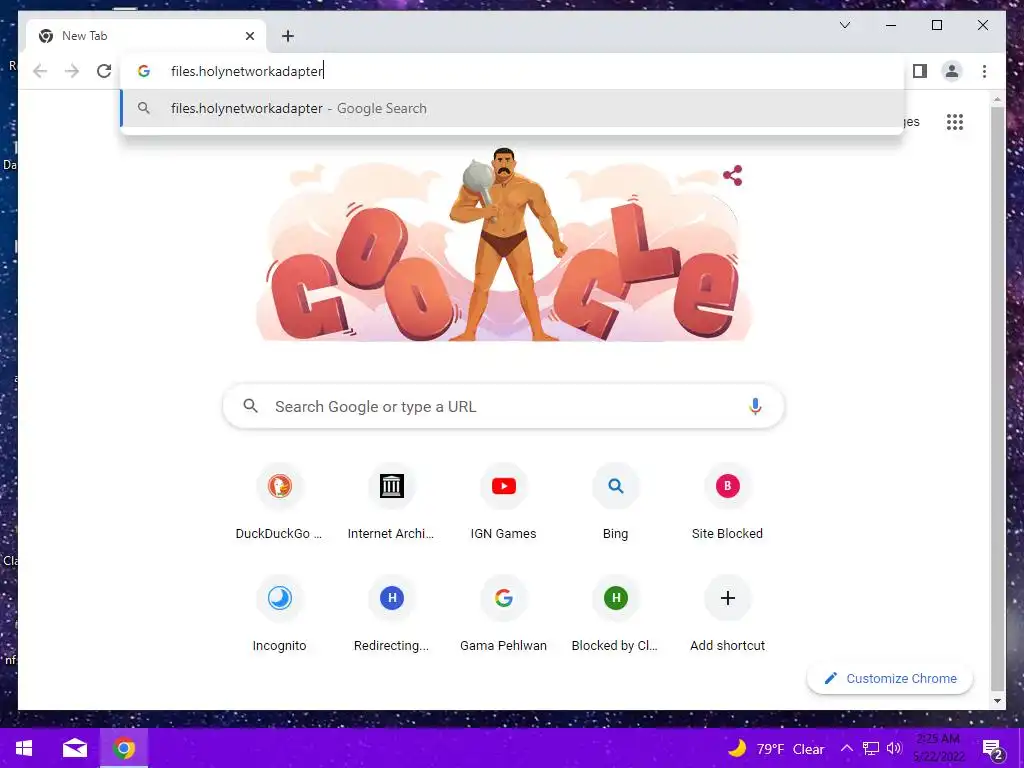Click the taskbar clock and date
This screenshot has width=1024, height=768.
(938, 748)
